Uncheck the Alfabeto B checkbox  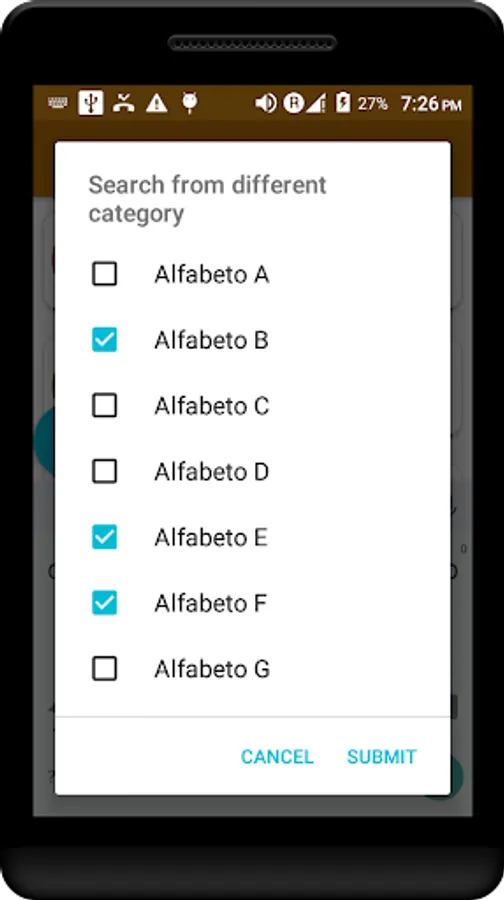(x=104, y=340)
